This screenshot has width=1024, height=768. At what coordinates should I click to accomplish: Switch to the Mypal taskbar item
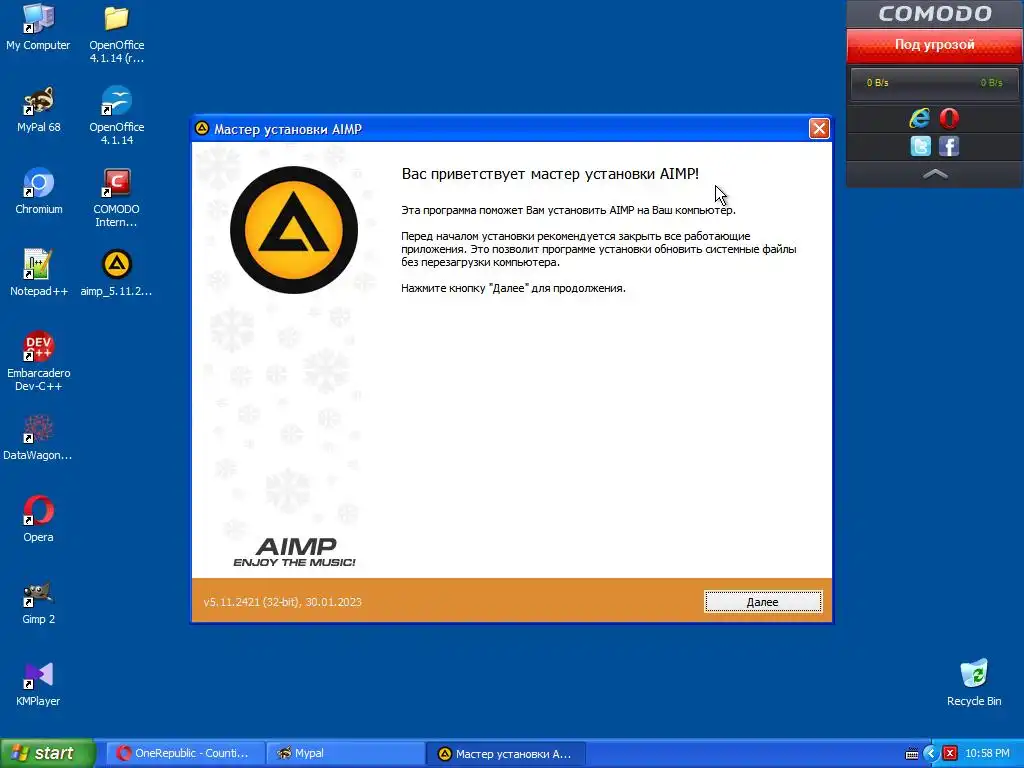pos(345,753)
